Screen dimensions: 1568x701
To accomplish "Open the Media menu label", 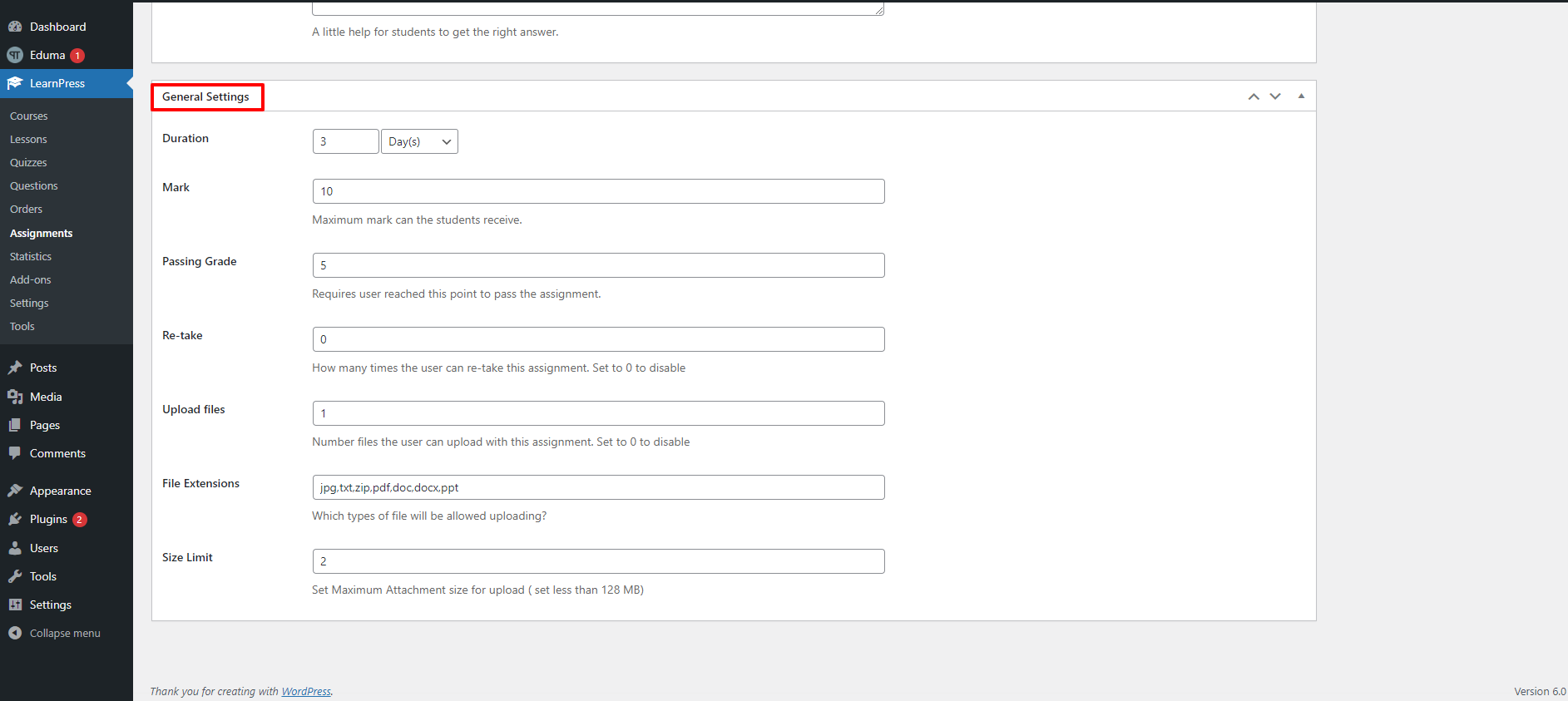I will point(46,397).
